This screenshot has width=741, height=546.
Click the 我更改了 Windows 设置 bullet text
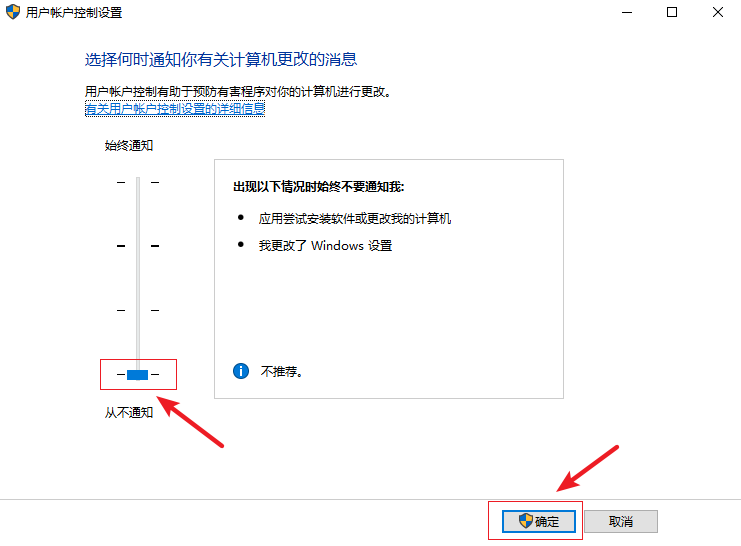click(325, 246)
